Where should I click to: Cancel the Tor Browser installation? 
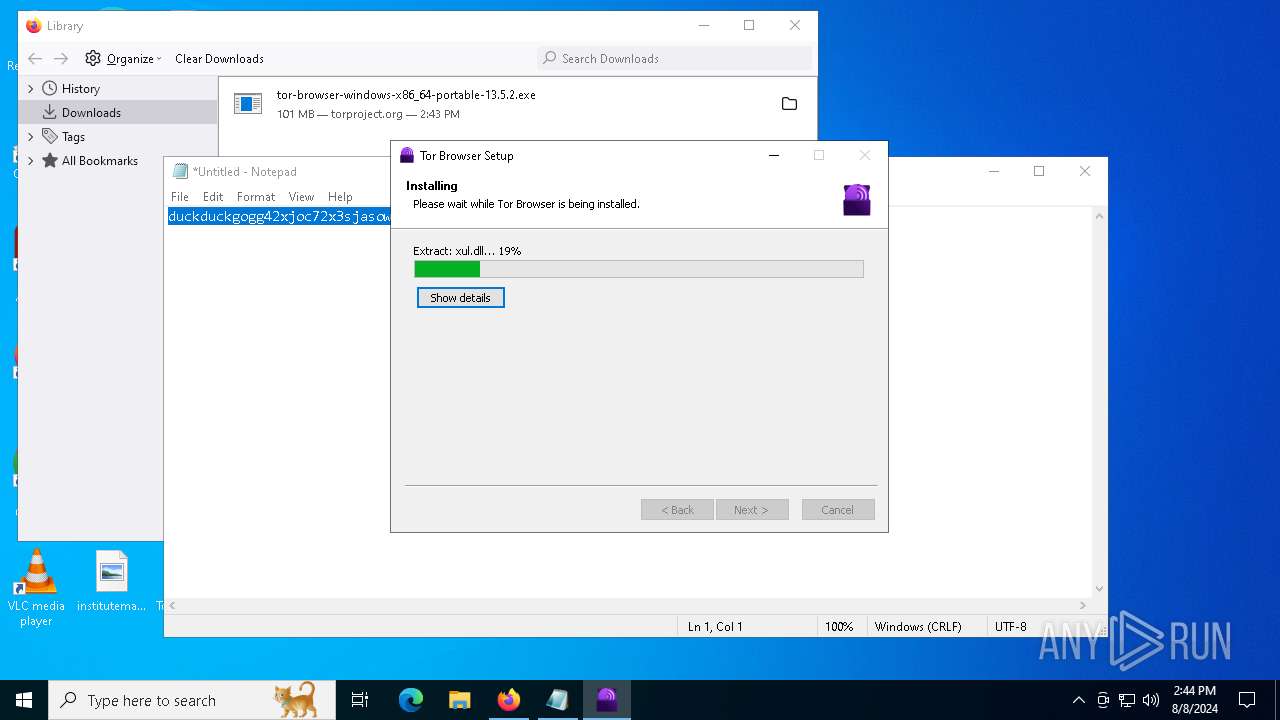(838, 510)
